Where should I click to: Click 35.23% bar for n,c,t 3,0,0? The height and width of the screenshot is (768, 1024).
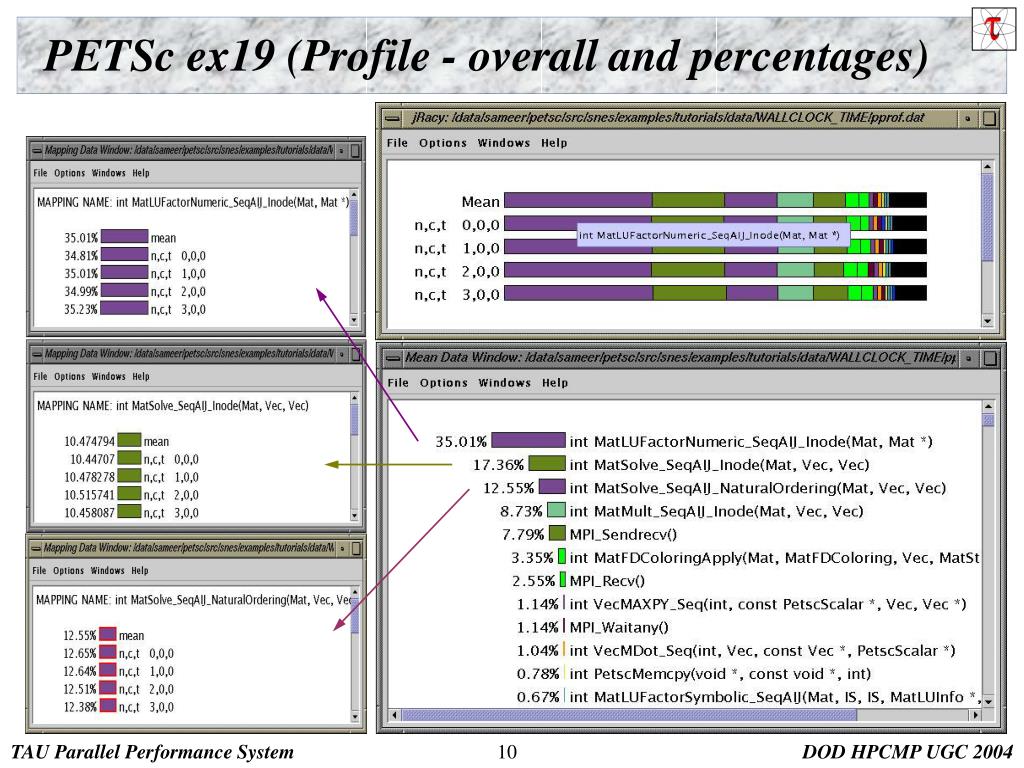pos(125,308)
